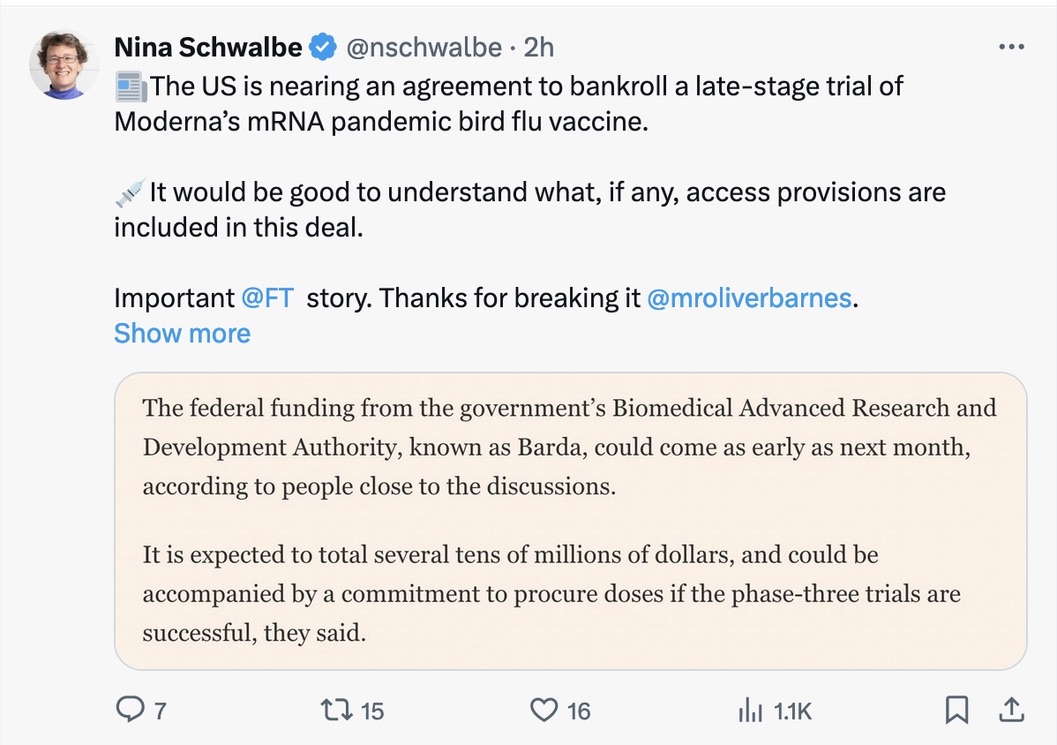
Task: Share the tweet using the upload arrow icon
Action: point(1011,710)
